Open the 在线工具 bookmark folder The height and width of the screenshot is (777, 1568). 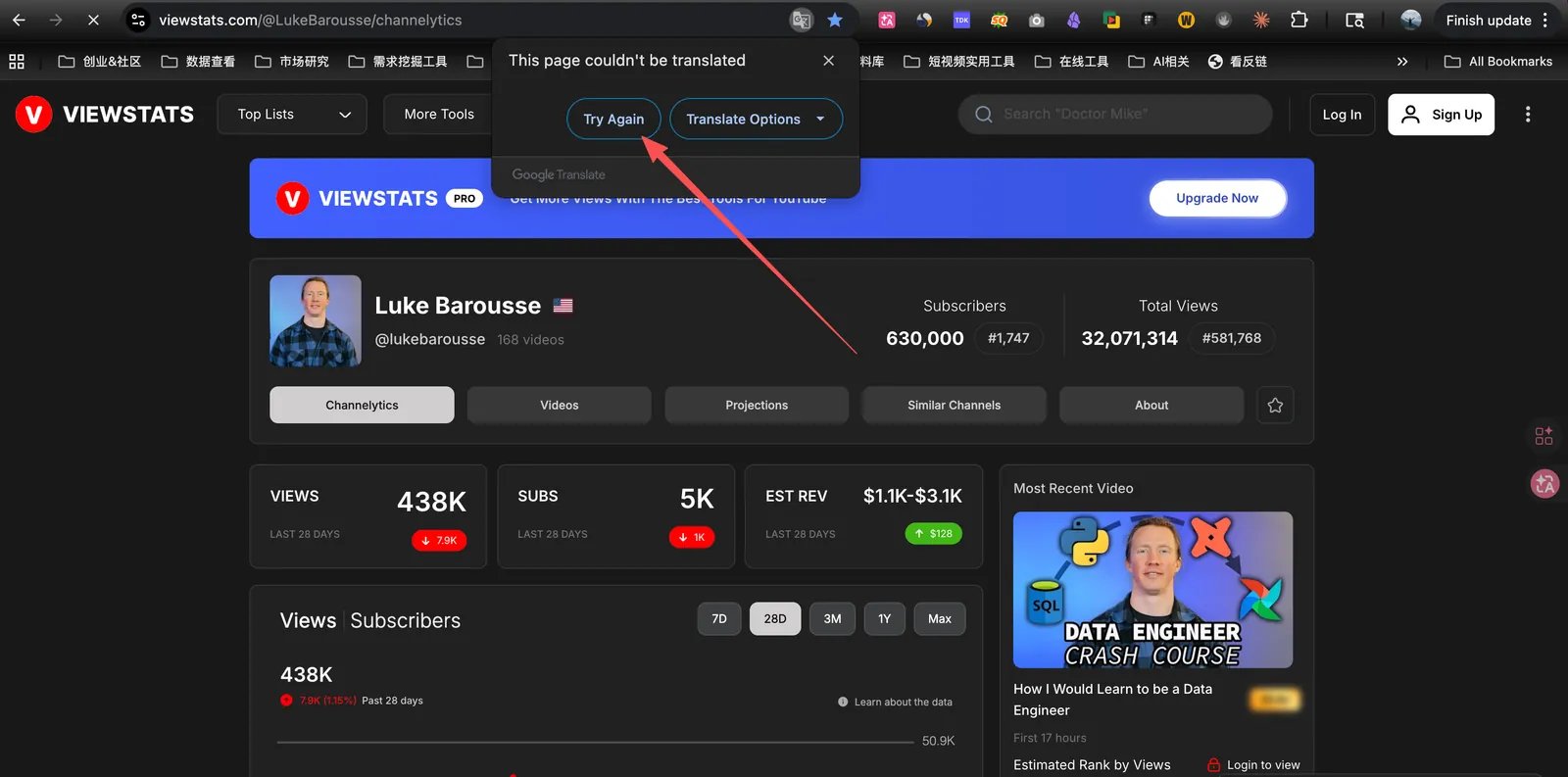pyautogui.click(x=1071, y=61)
